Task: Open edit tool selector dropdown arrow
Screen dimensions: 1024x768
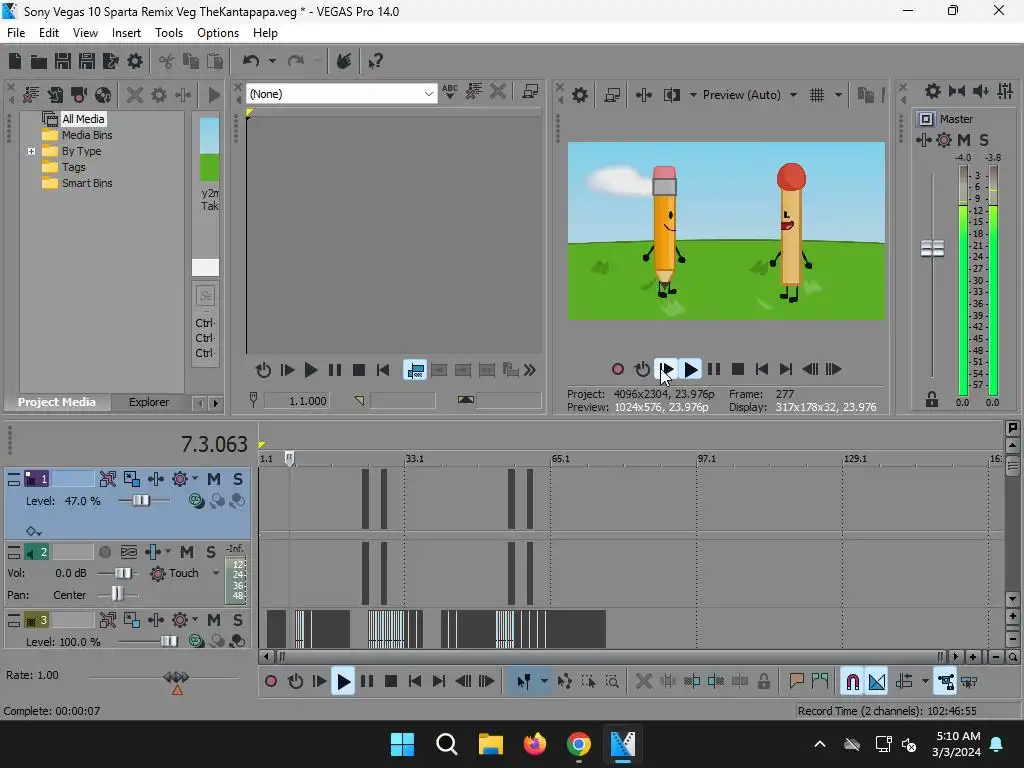Action: (544, 682)
